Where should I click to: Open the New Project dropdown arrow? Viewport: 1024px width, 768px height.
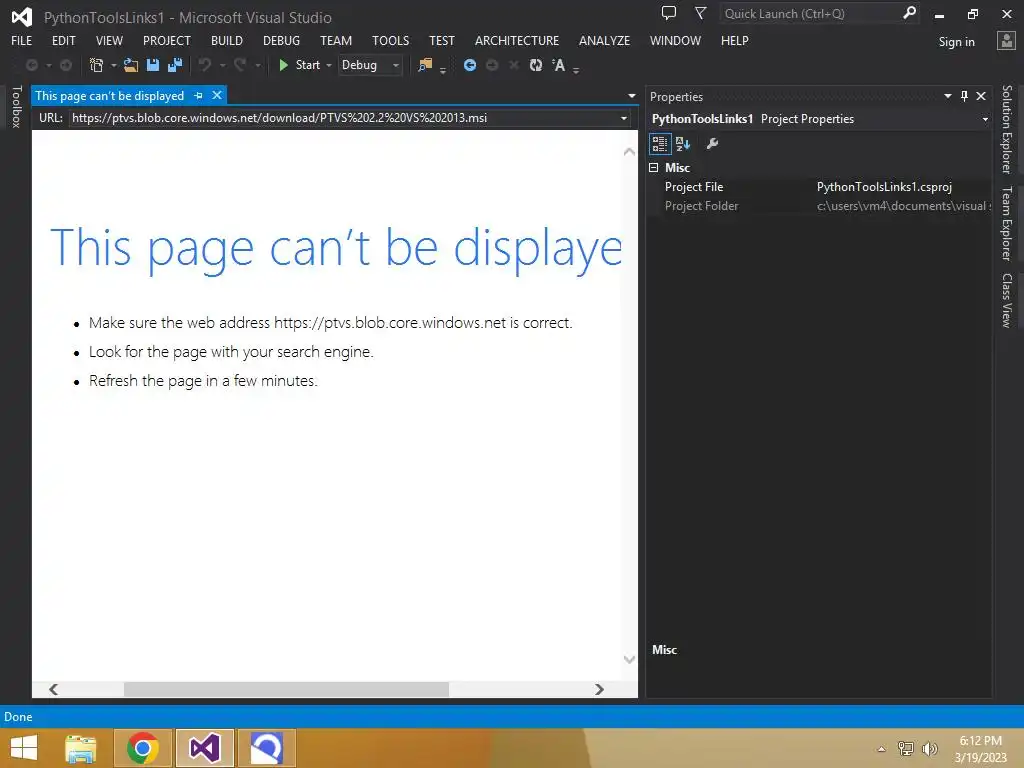point(114,65)
